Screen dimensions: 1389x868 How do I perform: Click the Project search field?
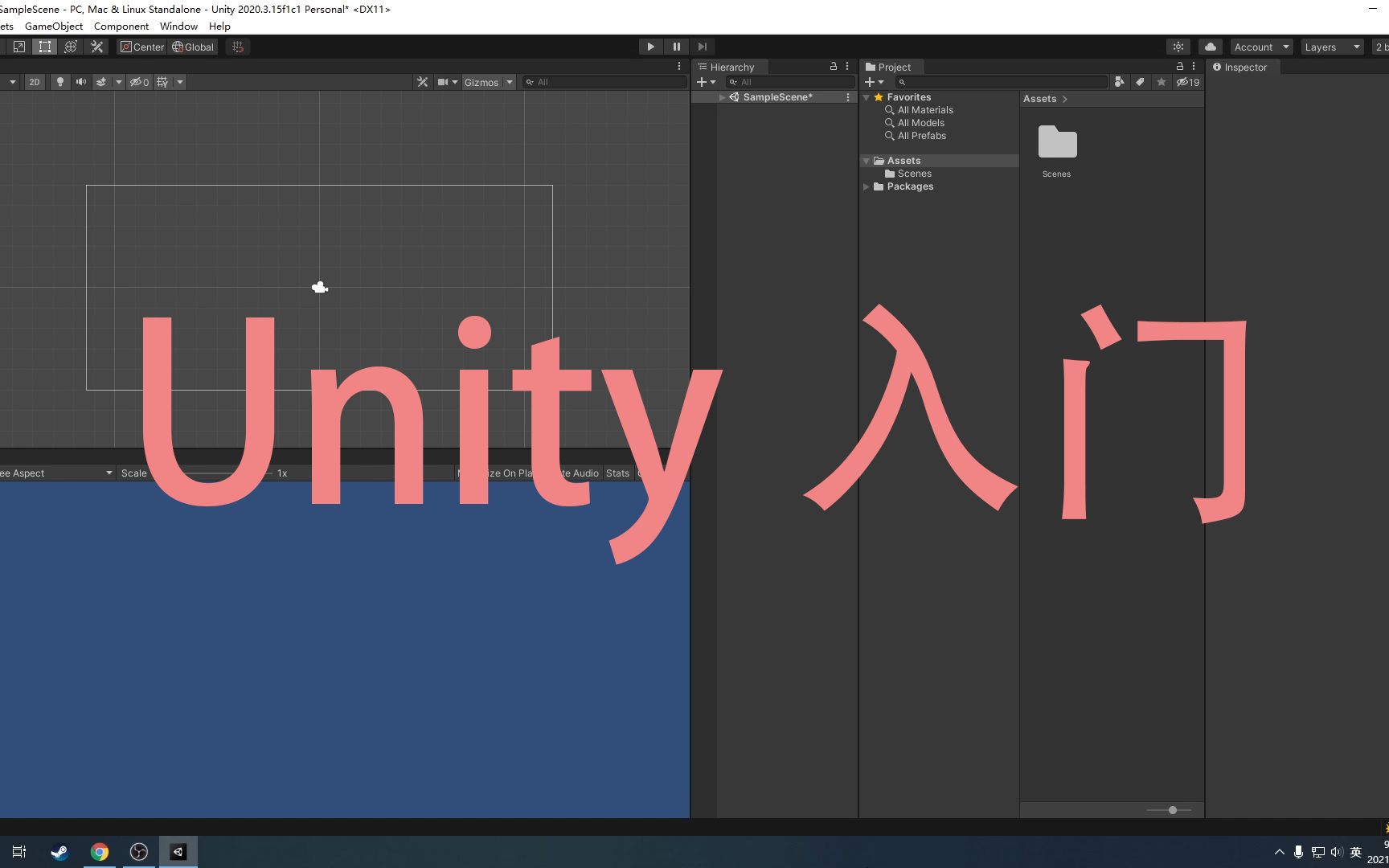pyautogui.click(x=1002, y=82)
